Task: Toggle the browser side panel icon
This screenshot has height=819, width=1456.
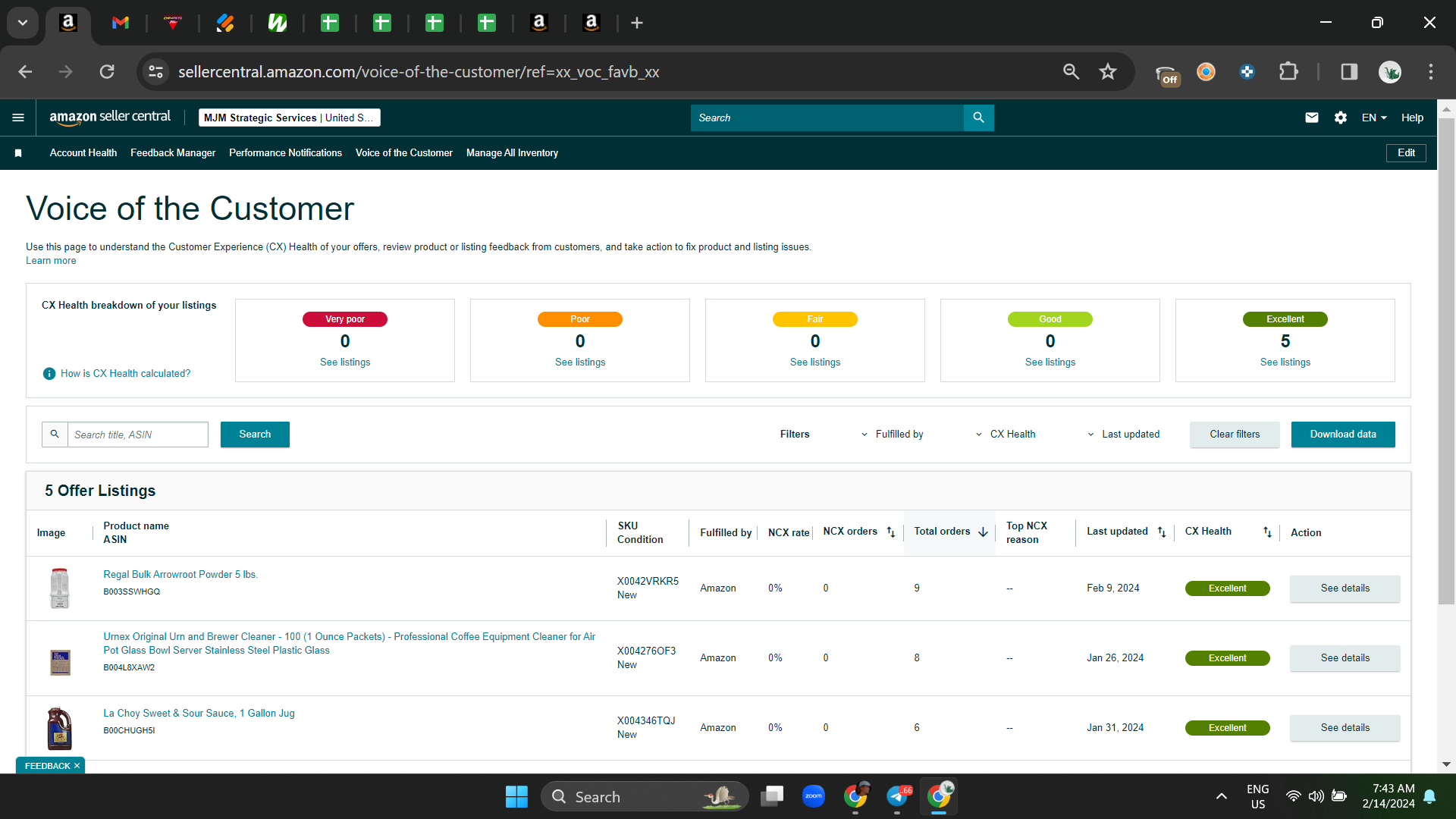Action: point(1349,72)
